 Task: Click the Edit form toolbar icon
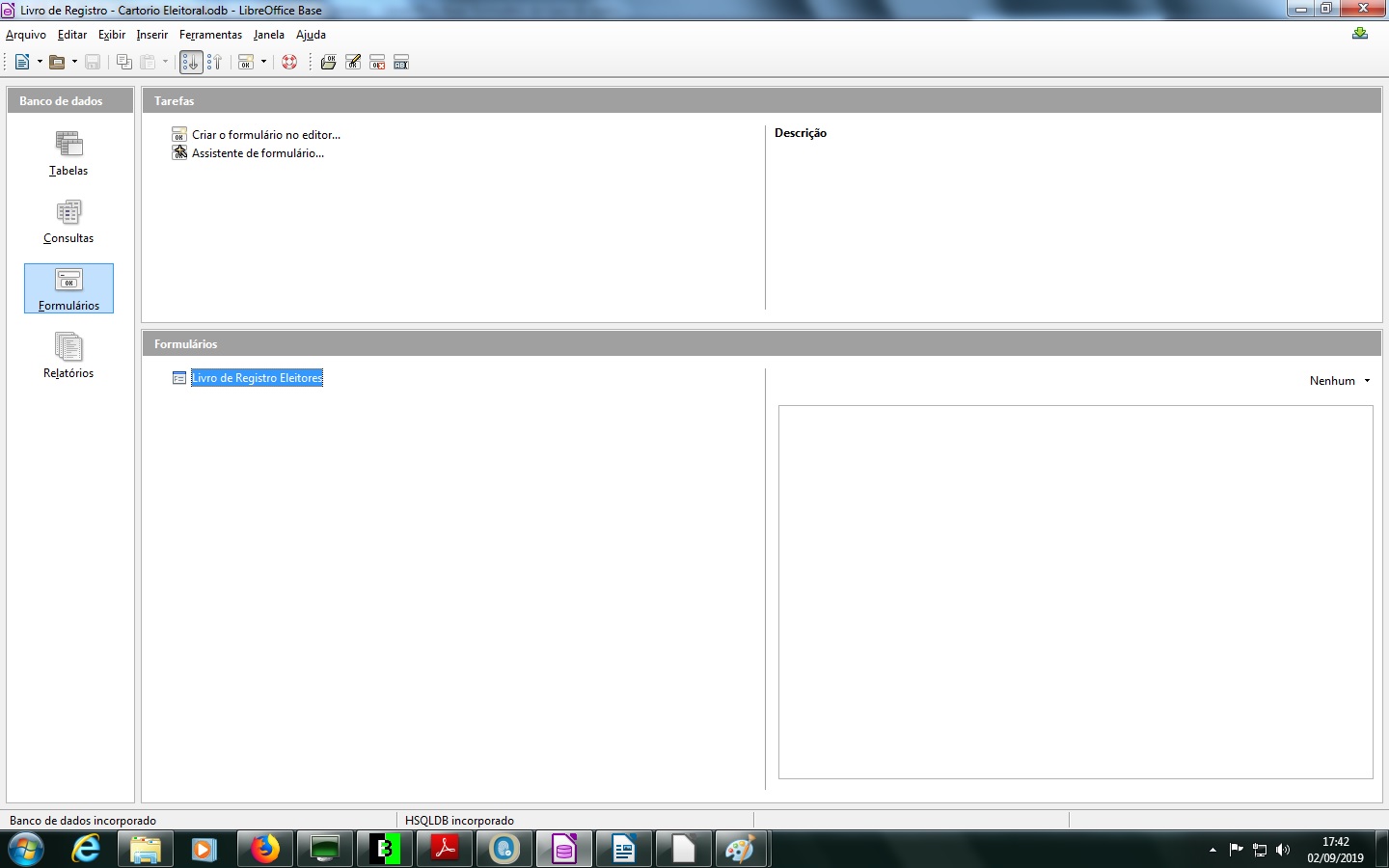[x=353, y=63]
